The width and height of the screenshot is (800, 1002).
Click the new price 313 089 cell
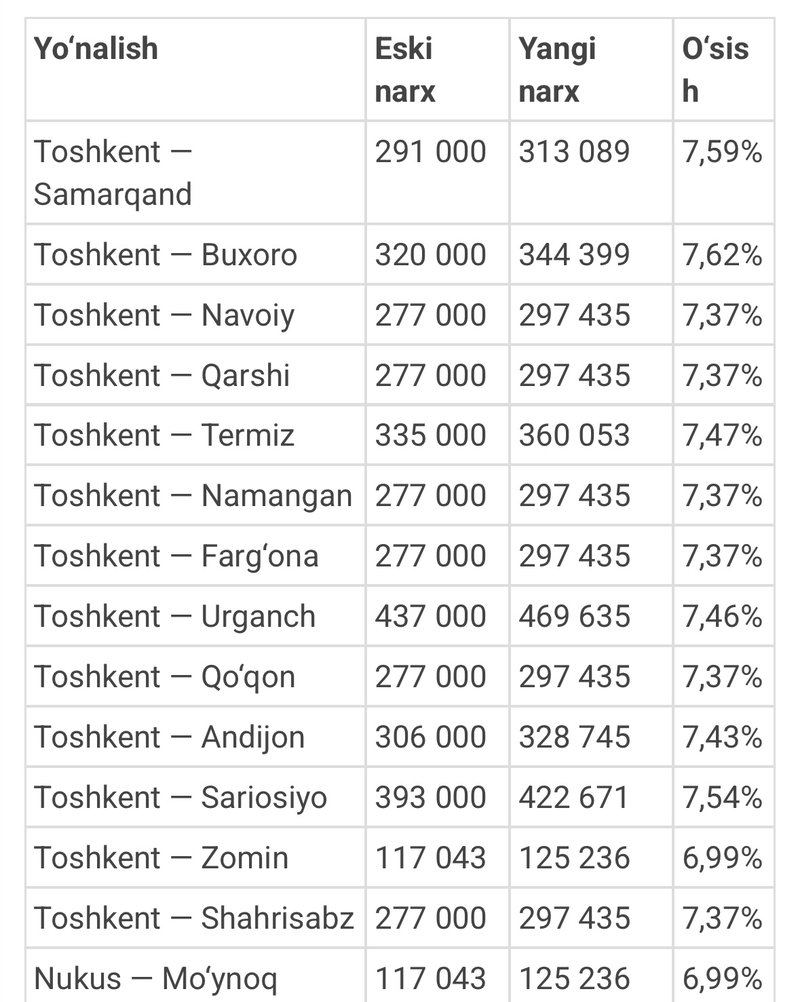point(574,152)
